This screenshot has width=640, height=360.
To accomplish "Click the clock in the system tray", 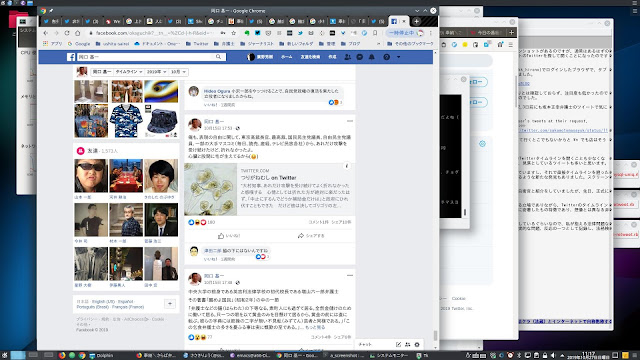I will click(588, 356).
